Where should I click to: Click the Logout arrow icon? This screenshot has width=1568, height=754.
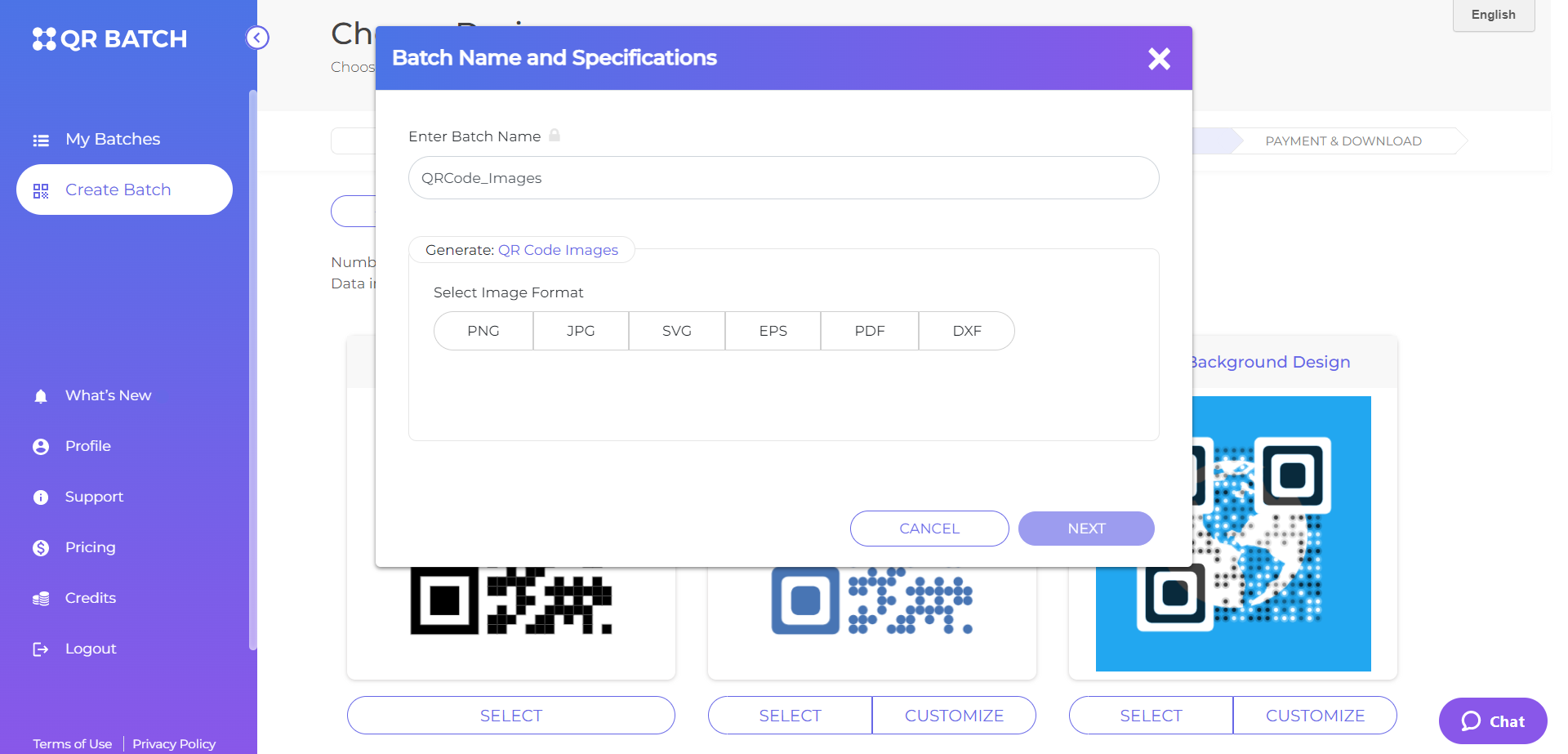click(x=41, y=649)
